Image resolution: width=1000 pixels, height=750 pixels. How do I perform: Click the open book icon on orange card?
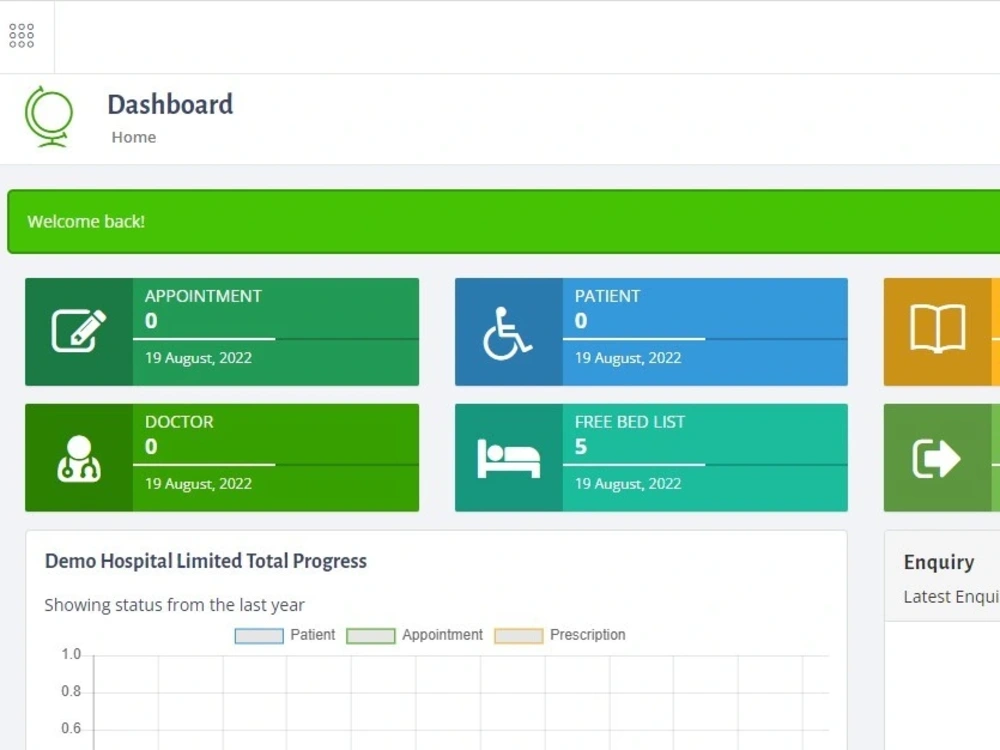938,328
